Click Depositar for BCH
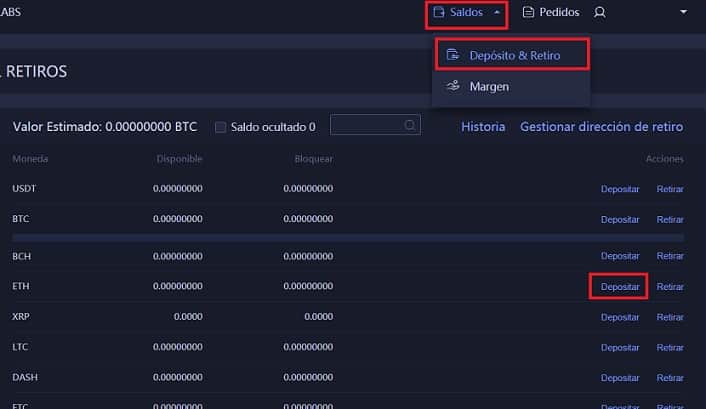Image resolution: width=706 pixels, height=409 pixels. click(620, 256)
